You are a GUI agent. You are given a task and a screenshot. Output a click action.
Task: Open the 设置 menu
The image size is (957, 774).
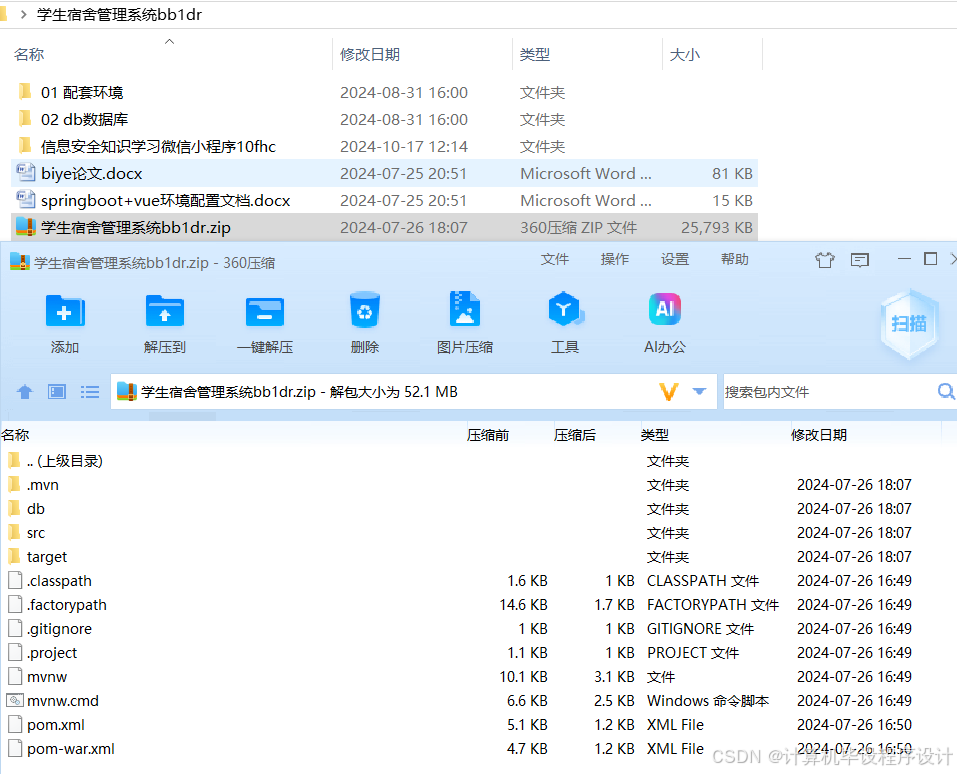click(x=675, y=259)
